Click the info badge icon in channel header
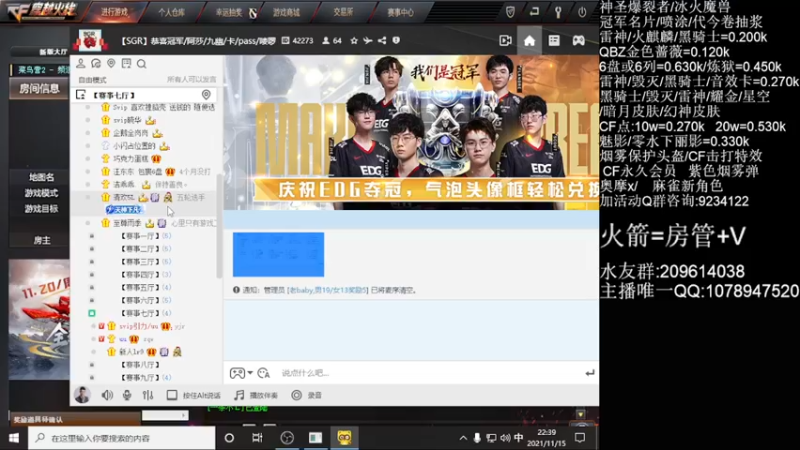The image size is (800, 450). click(x=396, y=40)
